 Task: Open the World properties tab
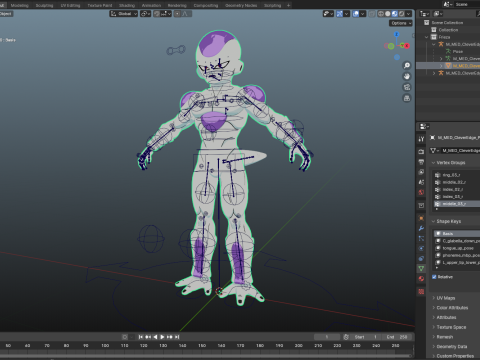tap(421, 192)
